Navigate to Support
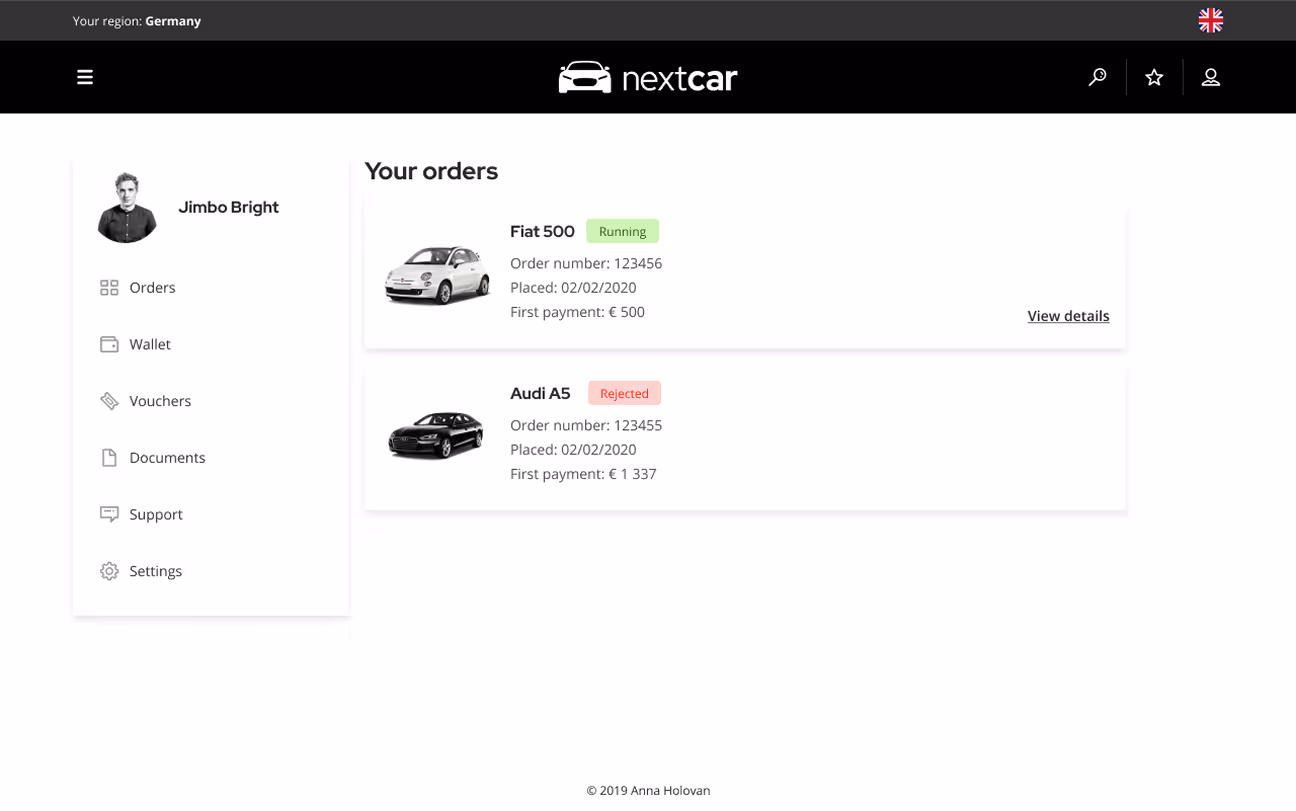The image size is (1296, 811). click(x=156, y=514)
